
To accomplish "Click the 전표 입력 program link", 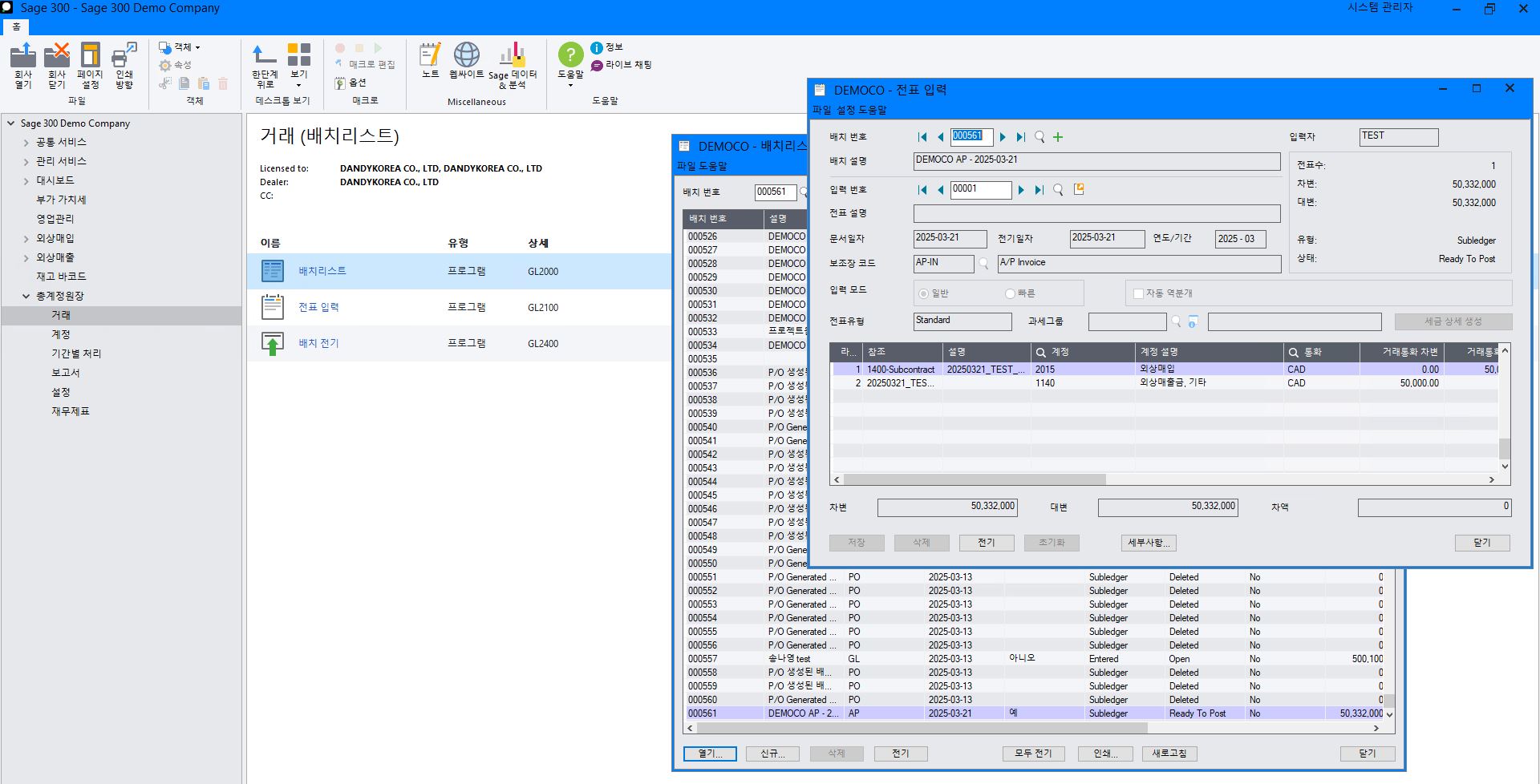I will [318, 307].
